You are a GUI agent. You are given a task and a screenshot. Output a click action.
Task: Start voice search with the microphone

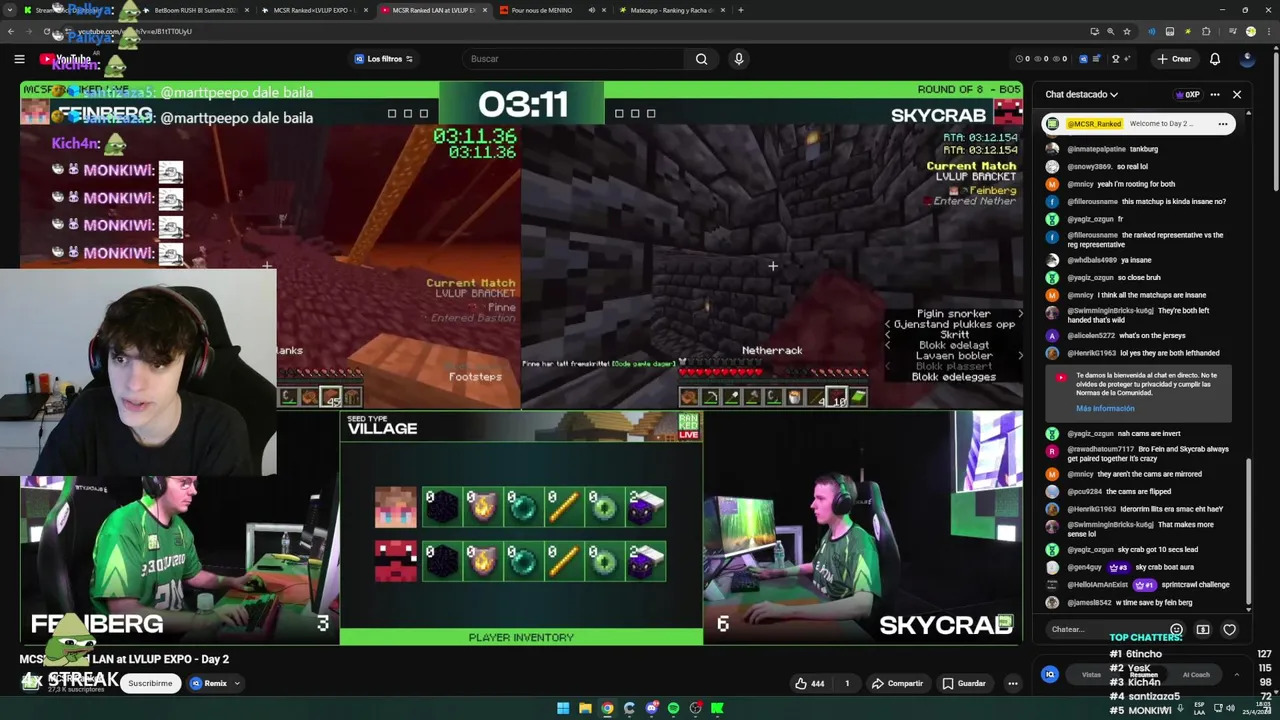coord(739,59)
